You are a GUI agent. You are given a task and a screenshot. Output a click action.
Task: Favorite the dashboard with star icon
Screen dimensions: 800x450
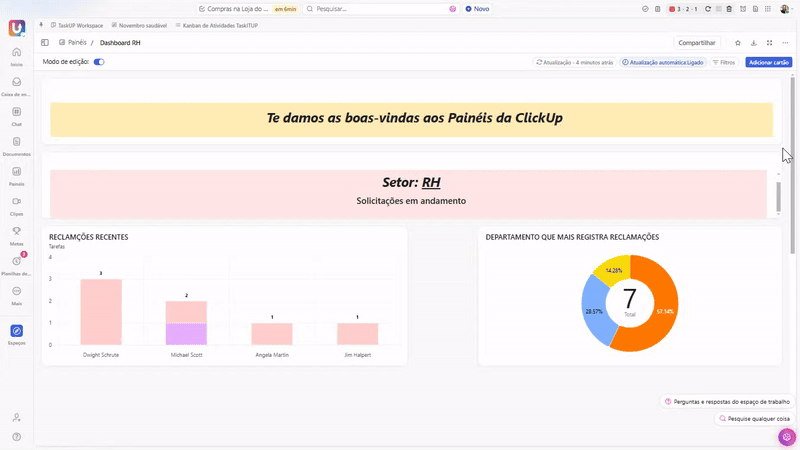(738, 43)
